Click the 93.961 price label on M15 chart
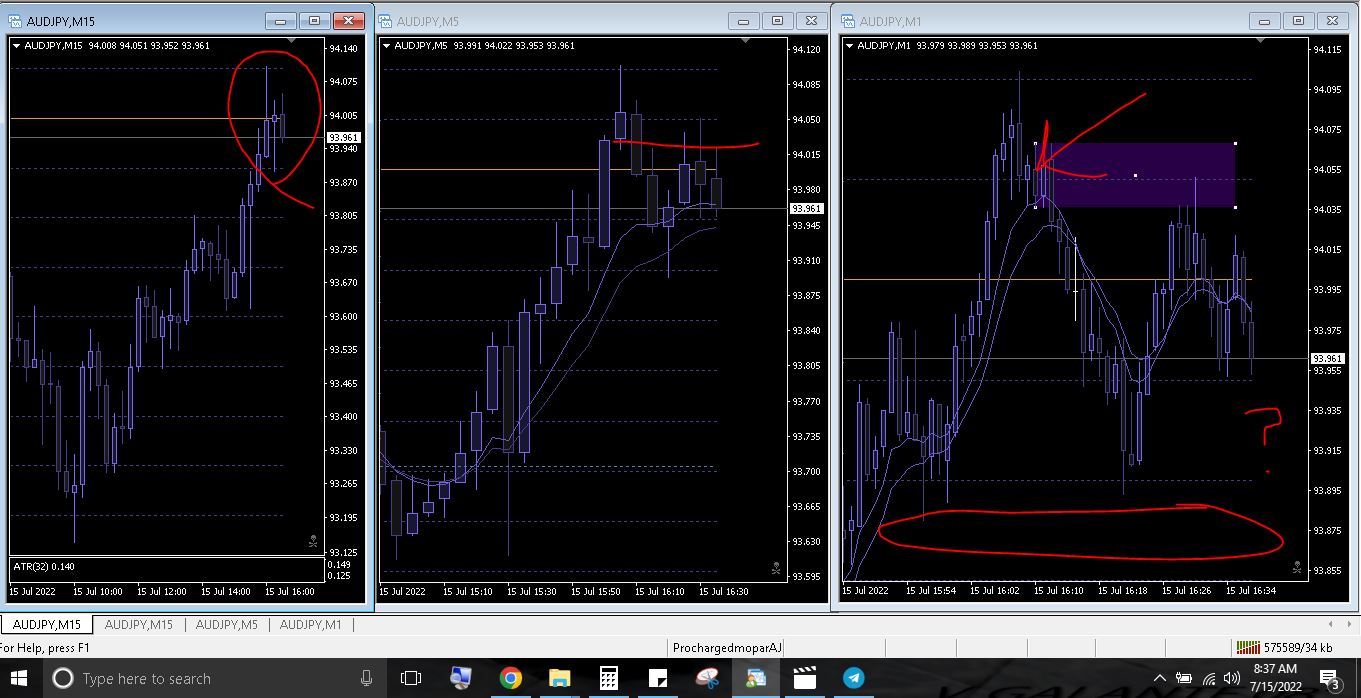Screen dimensions: 1361x698 [x=343, y=137]
